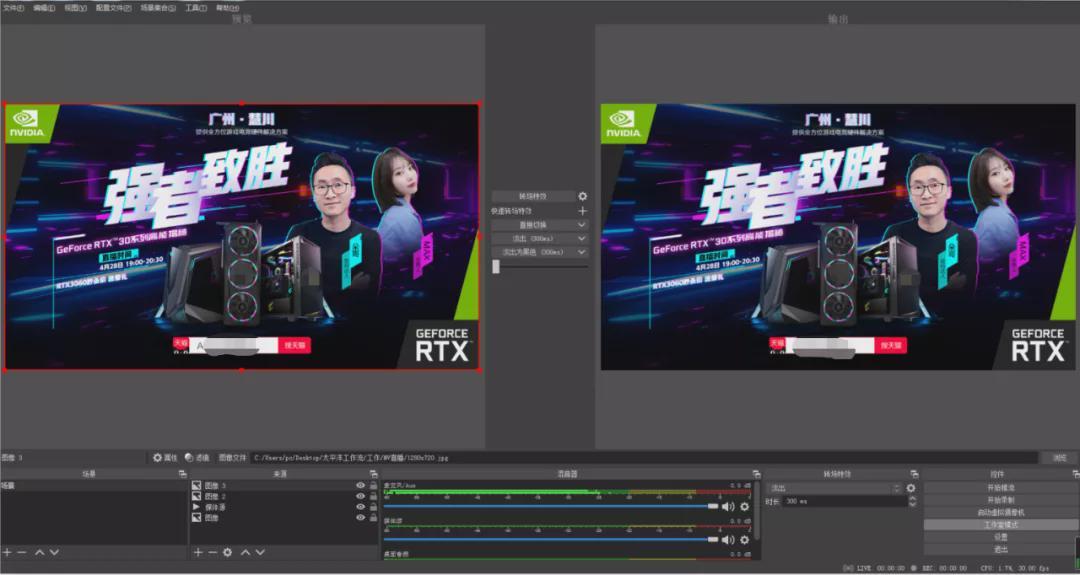
Task: Hide the 媒体源 source
Action: [360, 507]
